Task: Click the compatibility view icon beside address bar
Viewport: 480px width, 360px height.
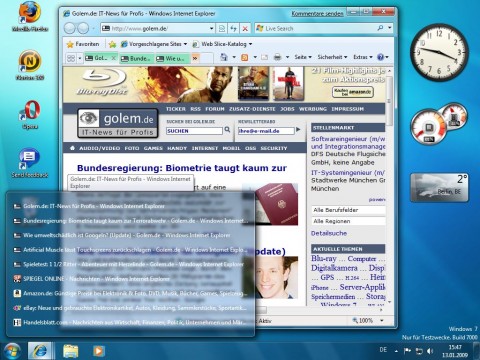Action: [x=222, y=29]
